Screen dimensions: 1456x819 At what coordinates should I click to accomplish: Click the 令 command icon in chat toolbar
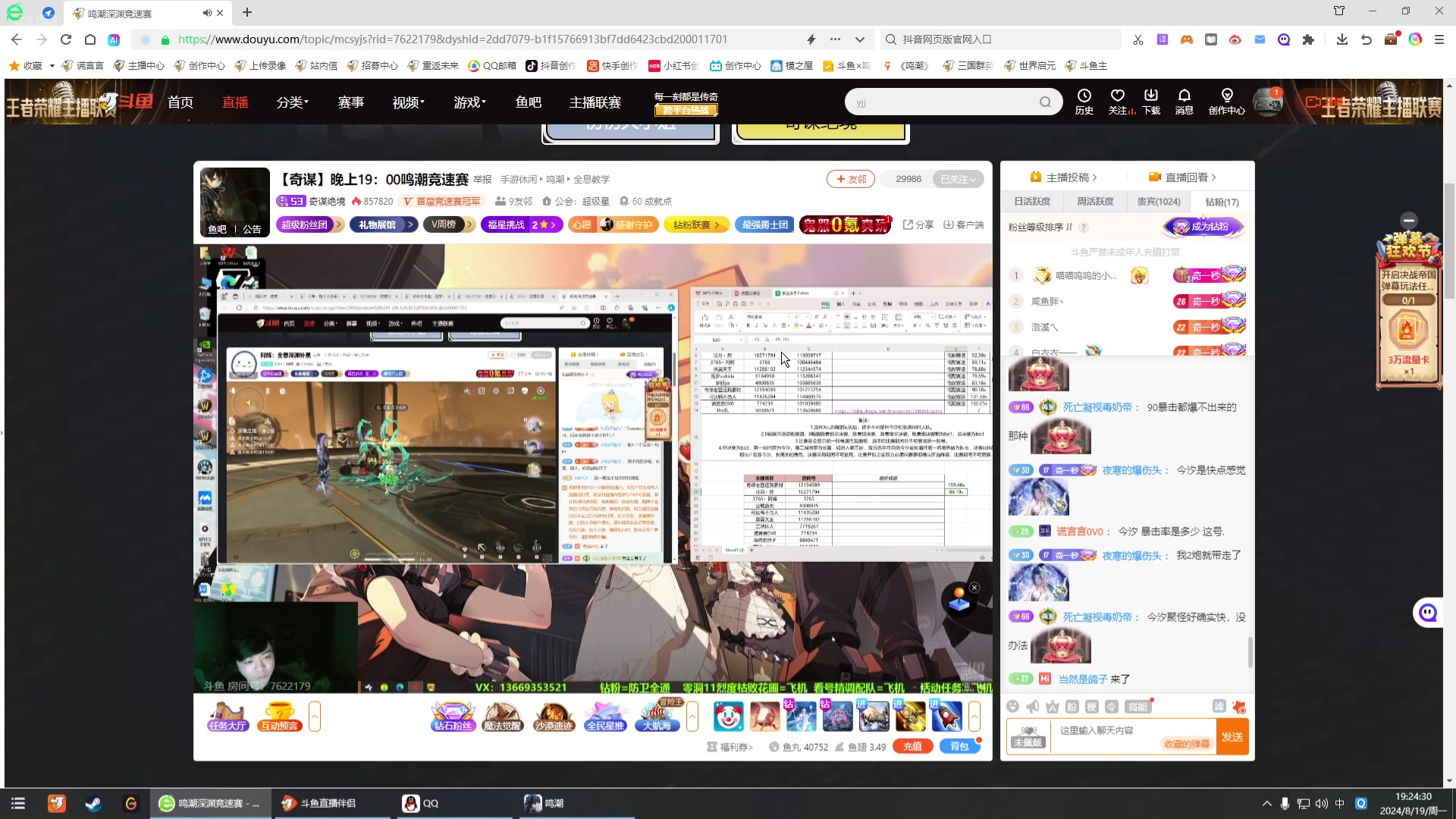click(1111, 707)
